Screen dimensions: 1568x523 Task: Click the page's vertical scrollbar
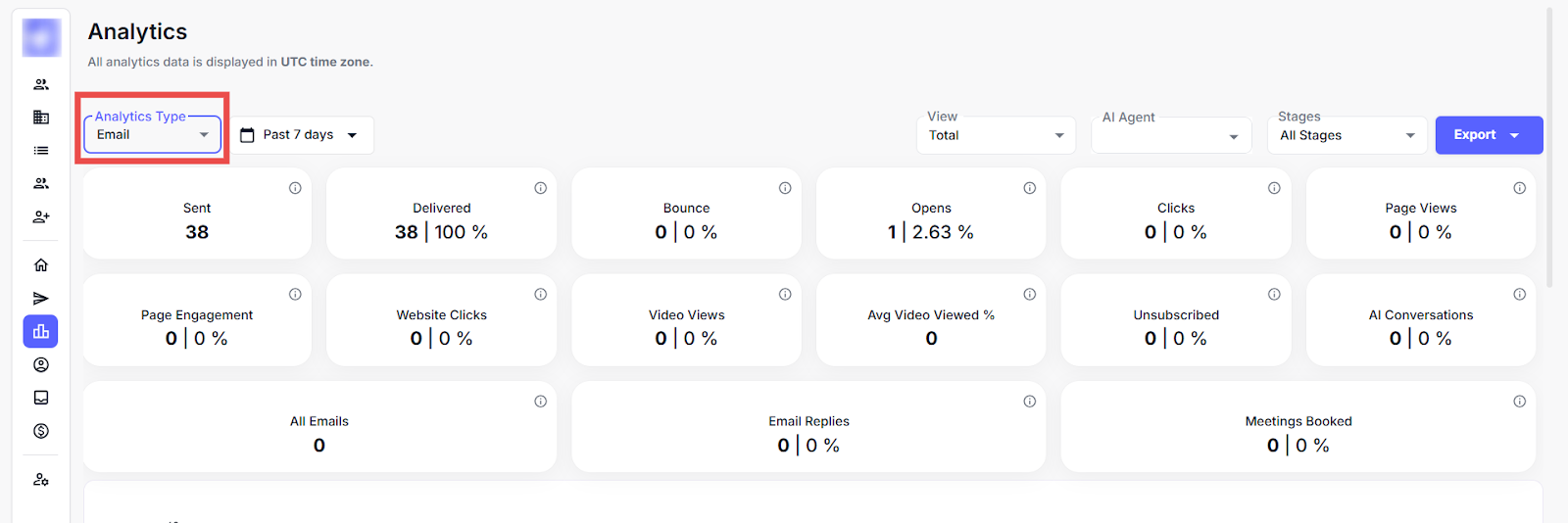[1549, 147]
